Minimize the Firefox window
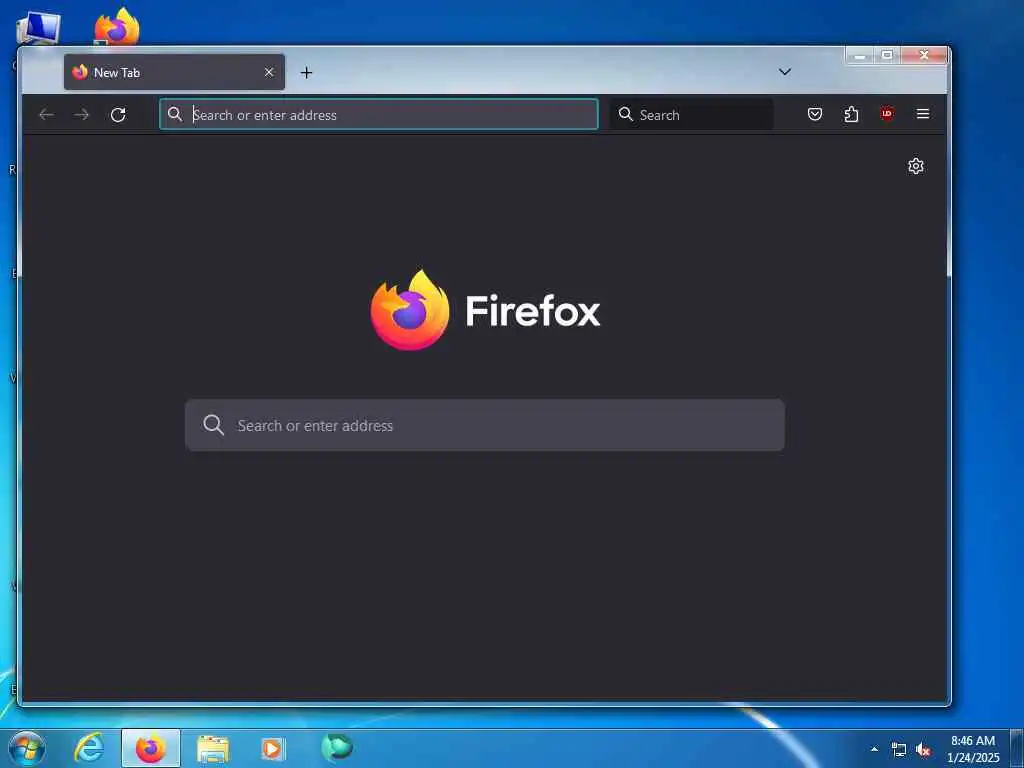Viewport: 1024px width, 768px height. pos(859,56)
